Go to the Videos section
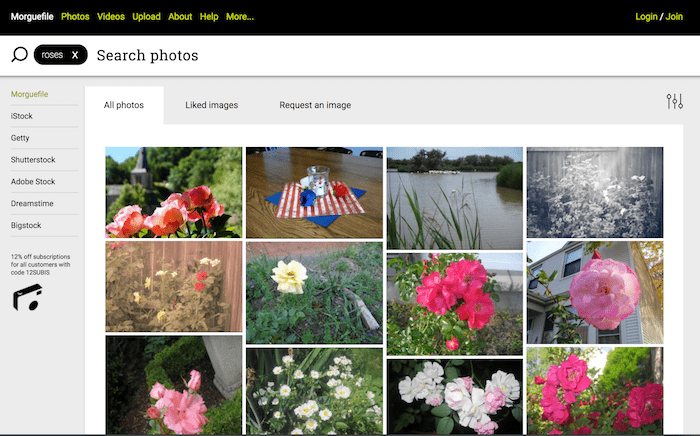The height and width of the screenshot is (436, 700). pos(111,17)
